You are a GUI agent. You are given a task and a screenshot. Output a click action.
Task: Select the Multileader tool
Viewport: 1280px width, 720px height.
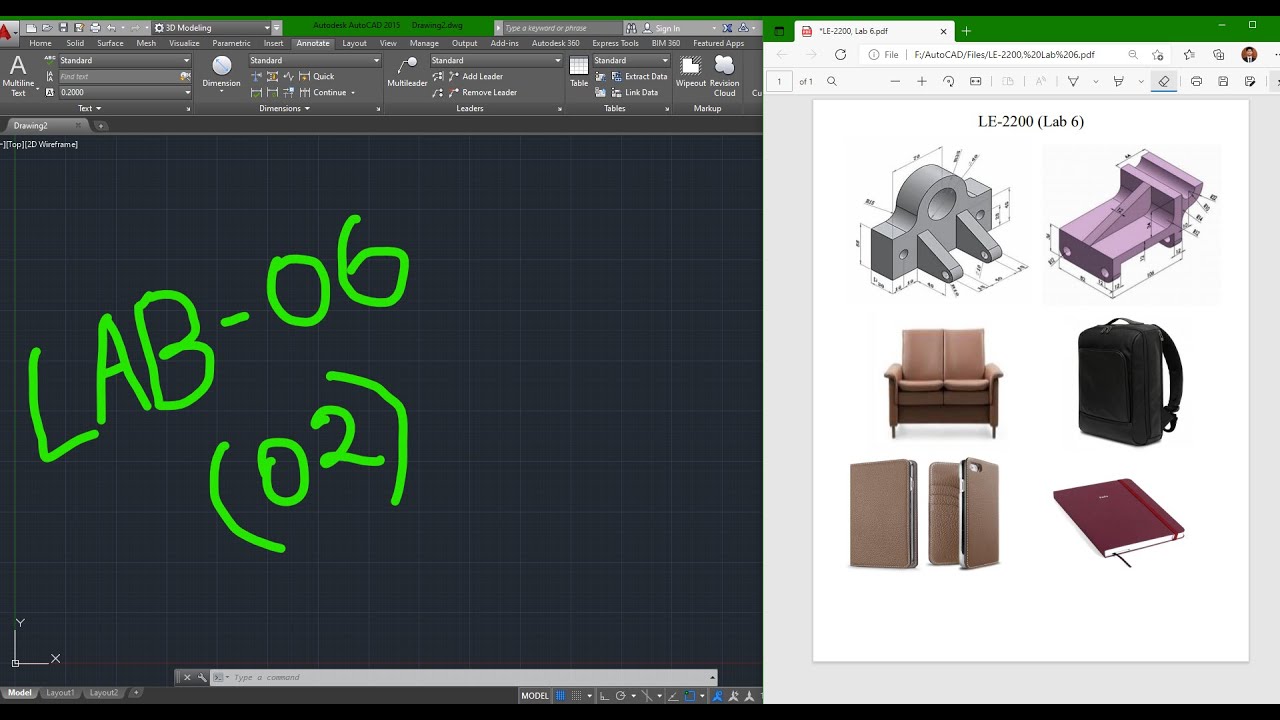(x=407, y=71)
